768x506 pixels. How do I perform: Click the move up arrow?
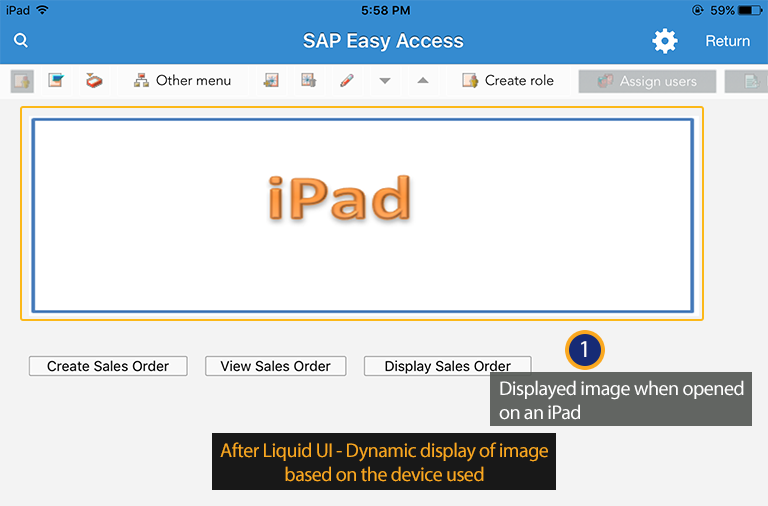pos(423,80)
